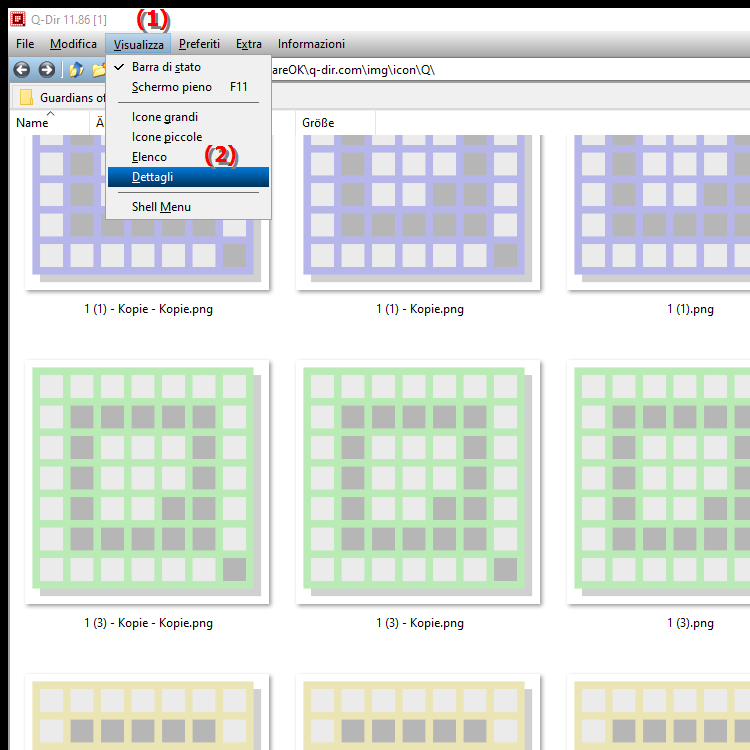
Task: Click file name 1 (3).png
Action: (690, 623)
